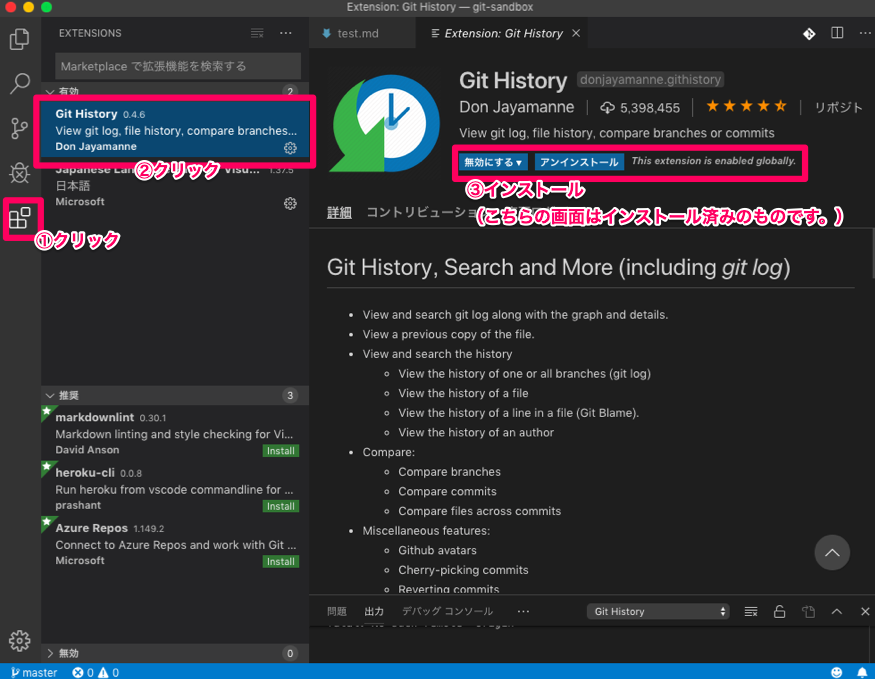Clear the output panel
This screenshot has height=679, width=875.
(751, 612)
